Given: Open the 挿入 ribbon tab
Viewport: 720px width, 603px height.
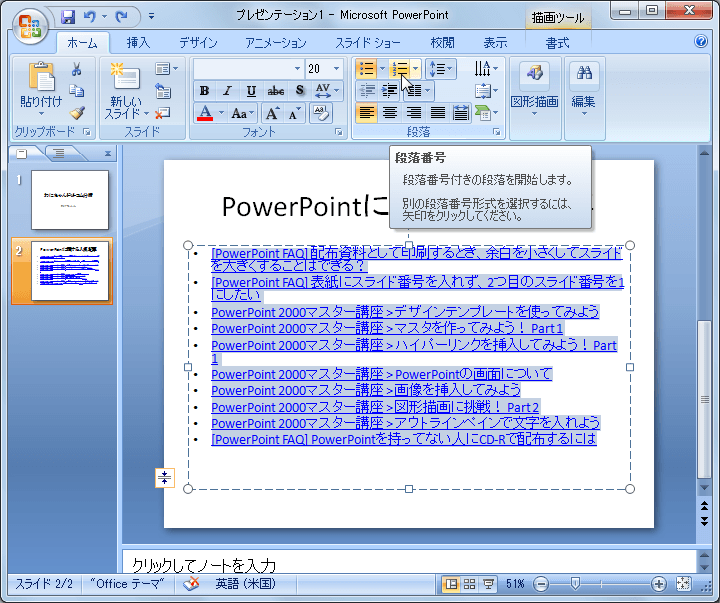Looking at the screenshot, I should (138, 43).
